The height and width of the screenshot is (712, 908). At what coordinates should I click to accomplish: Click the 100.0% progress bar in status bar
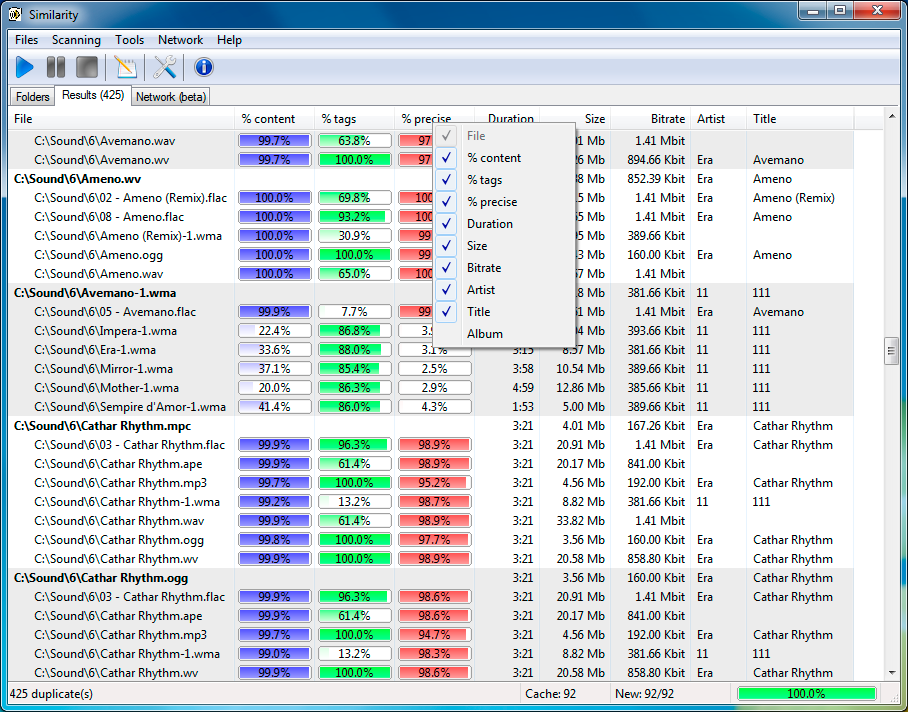[x=806, y=693]
